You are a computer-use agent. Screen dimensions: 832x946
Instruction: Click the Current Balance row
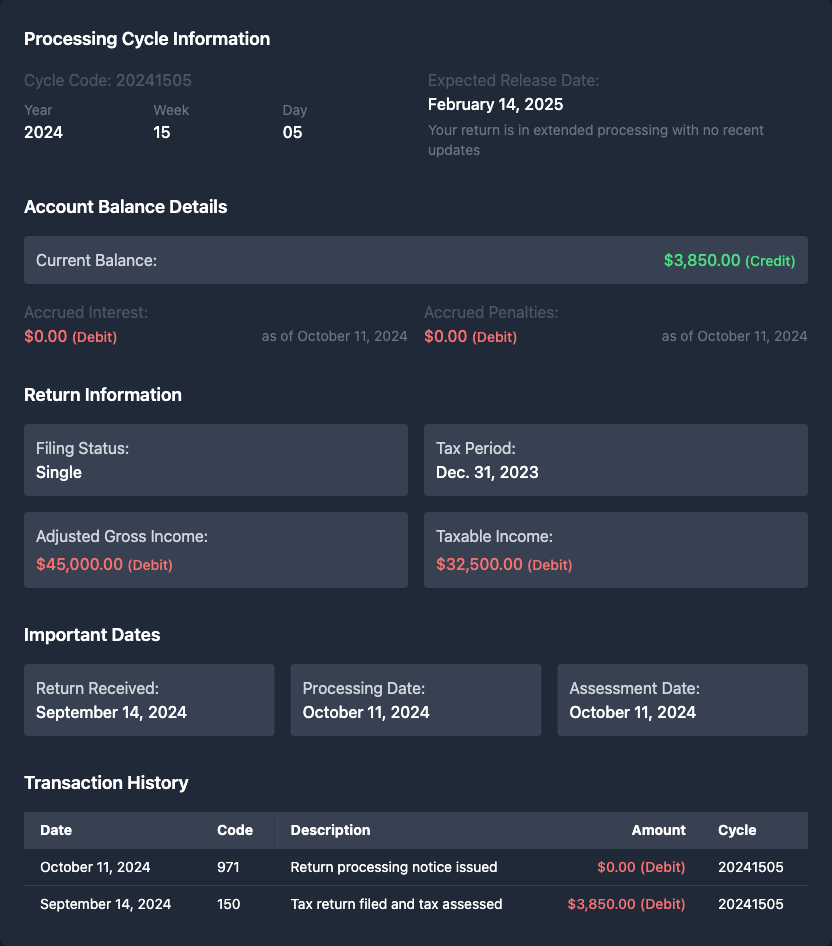pyautogui.click(x=415, y=260)
